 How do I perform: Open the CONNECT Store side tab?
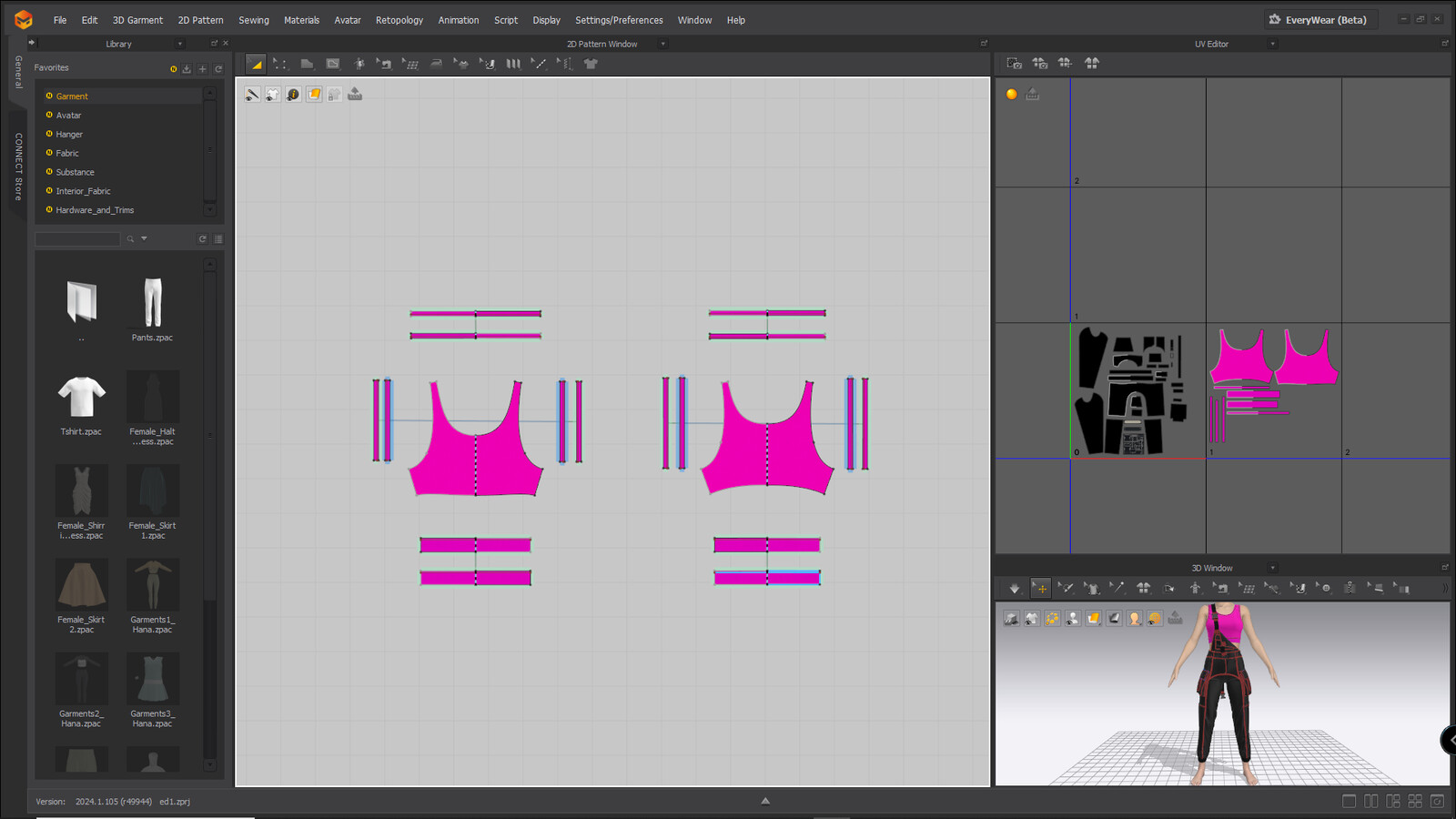(18, 167)
